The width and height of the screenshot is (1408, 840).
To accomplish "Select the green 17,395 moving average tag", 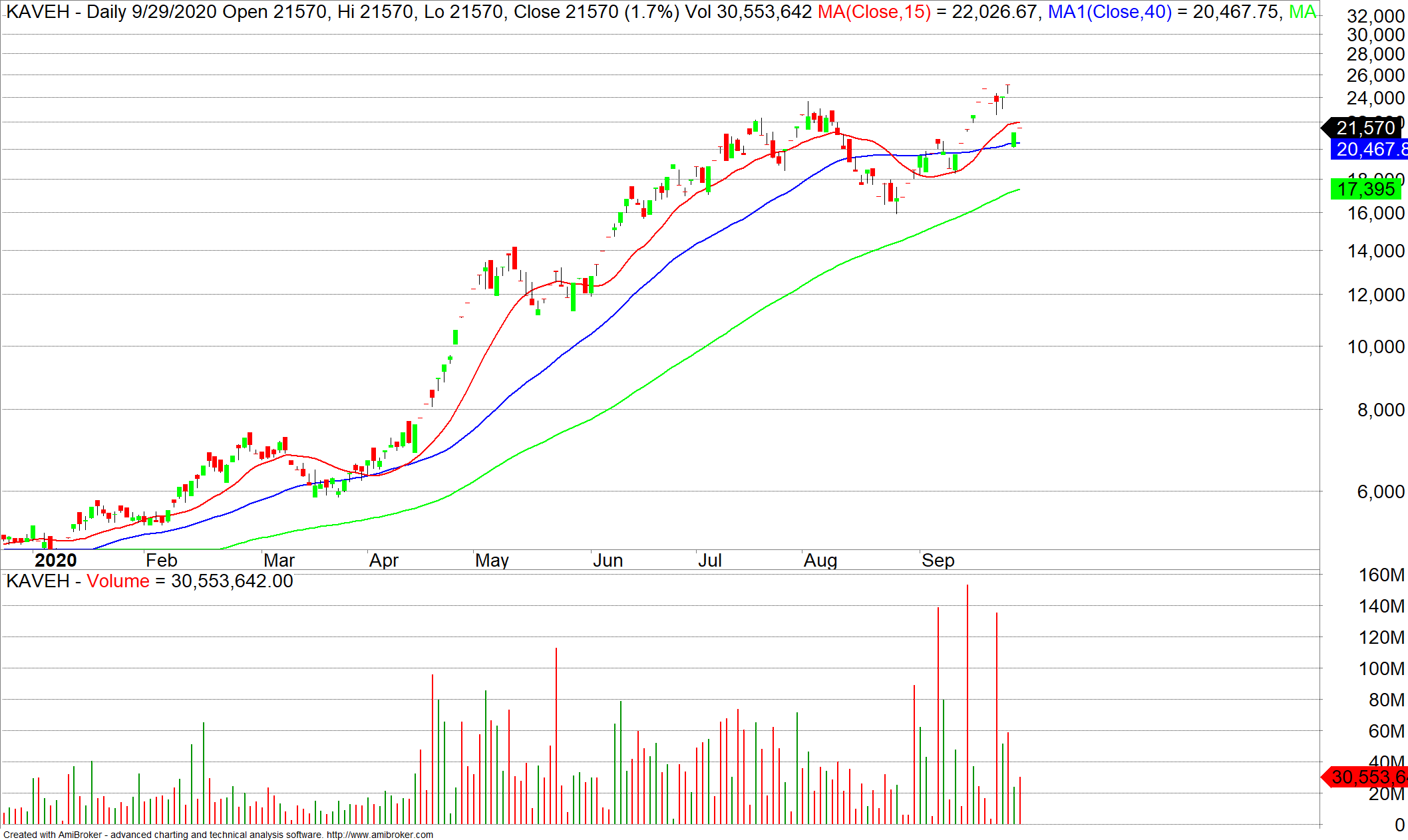I will tap(1365, 189).
